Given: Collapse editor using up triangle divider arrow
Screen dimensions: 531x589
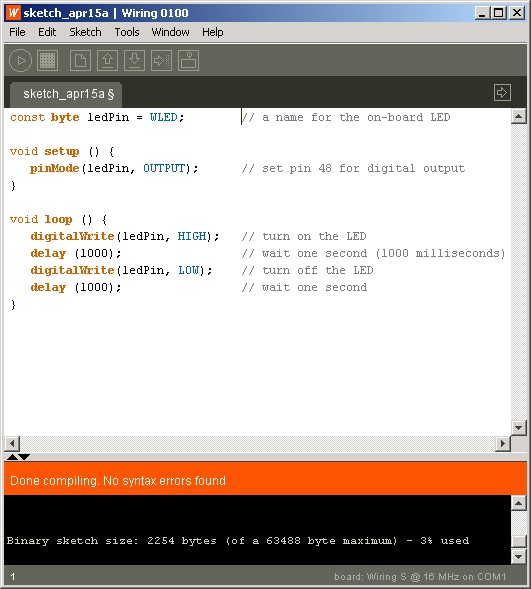Looking at the screenshot, I should [12, 457].
